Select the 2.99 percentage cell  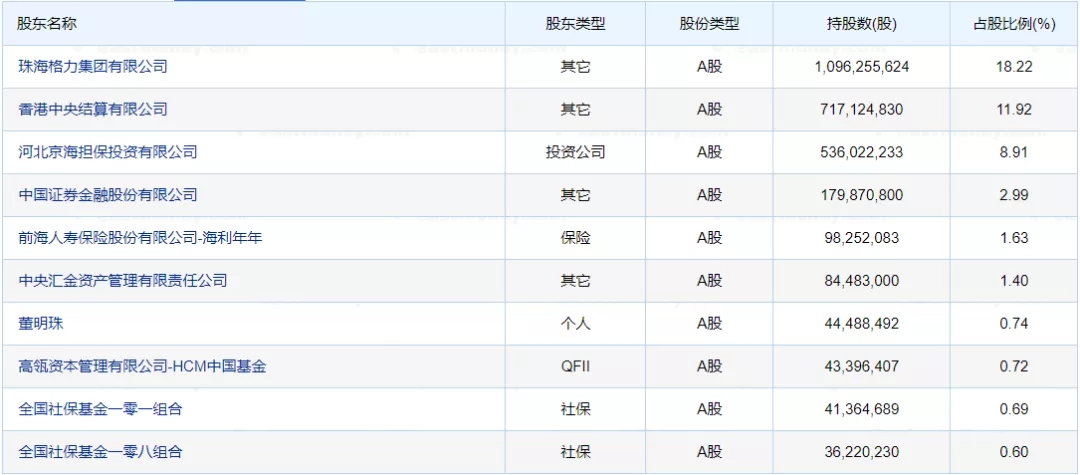[x=1013, y=196]
